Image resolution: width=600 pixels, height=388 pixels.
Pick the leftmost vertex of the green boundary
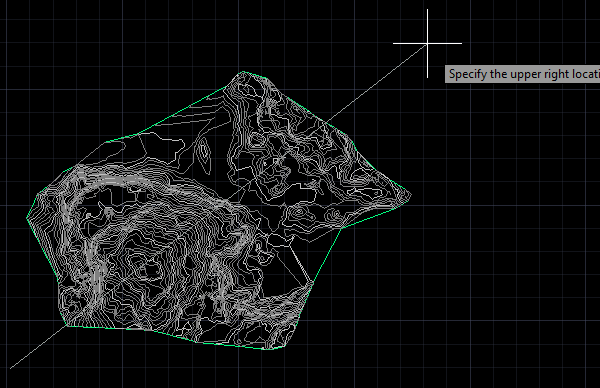pyautogui.click(x=27, y=218)
